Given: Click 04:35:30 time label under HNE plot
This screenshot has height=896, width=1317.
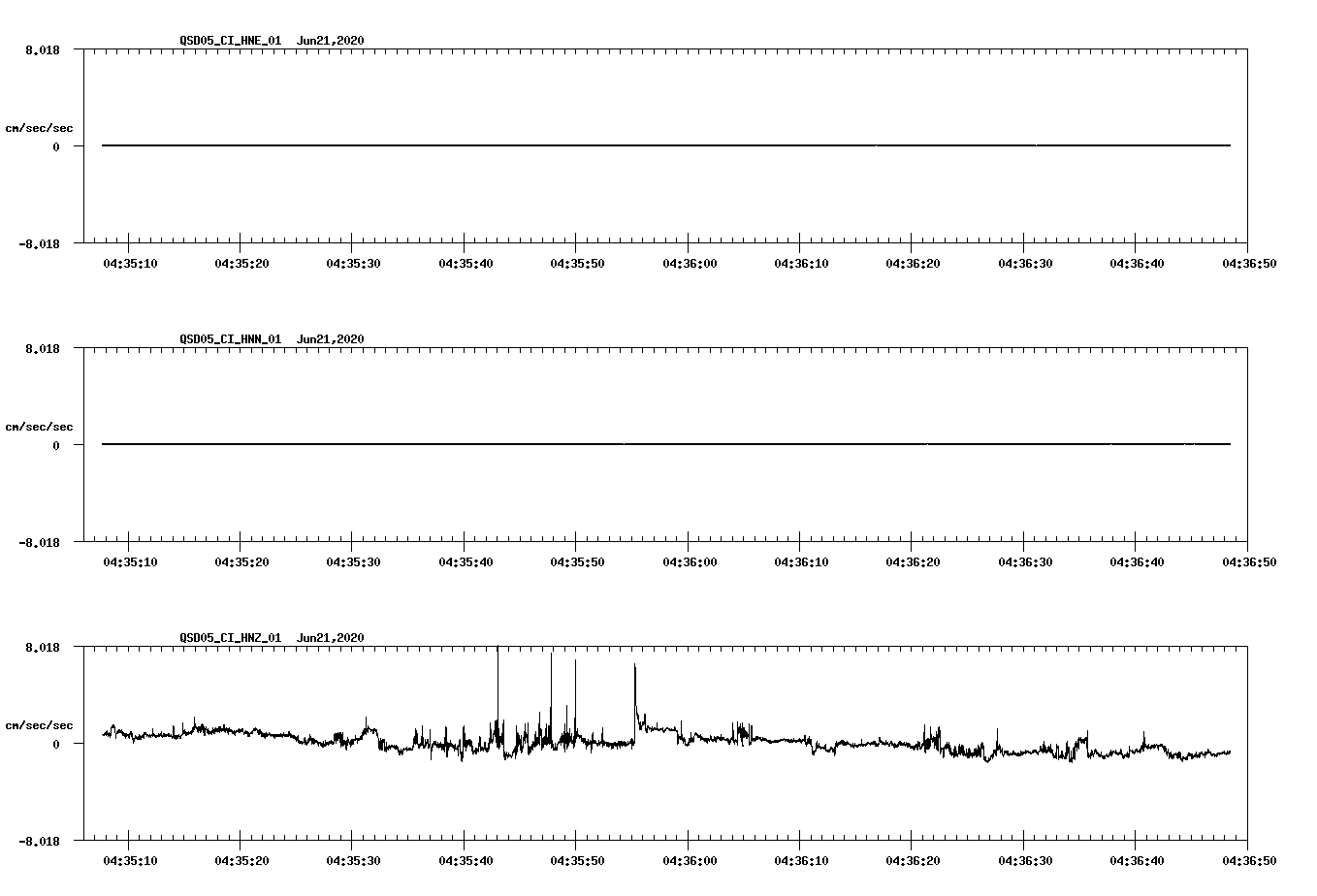Looking at the screenshot, I should coord(353,264).
